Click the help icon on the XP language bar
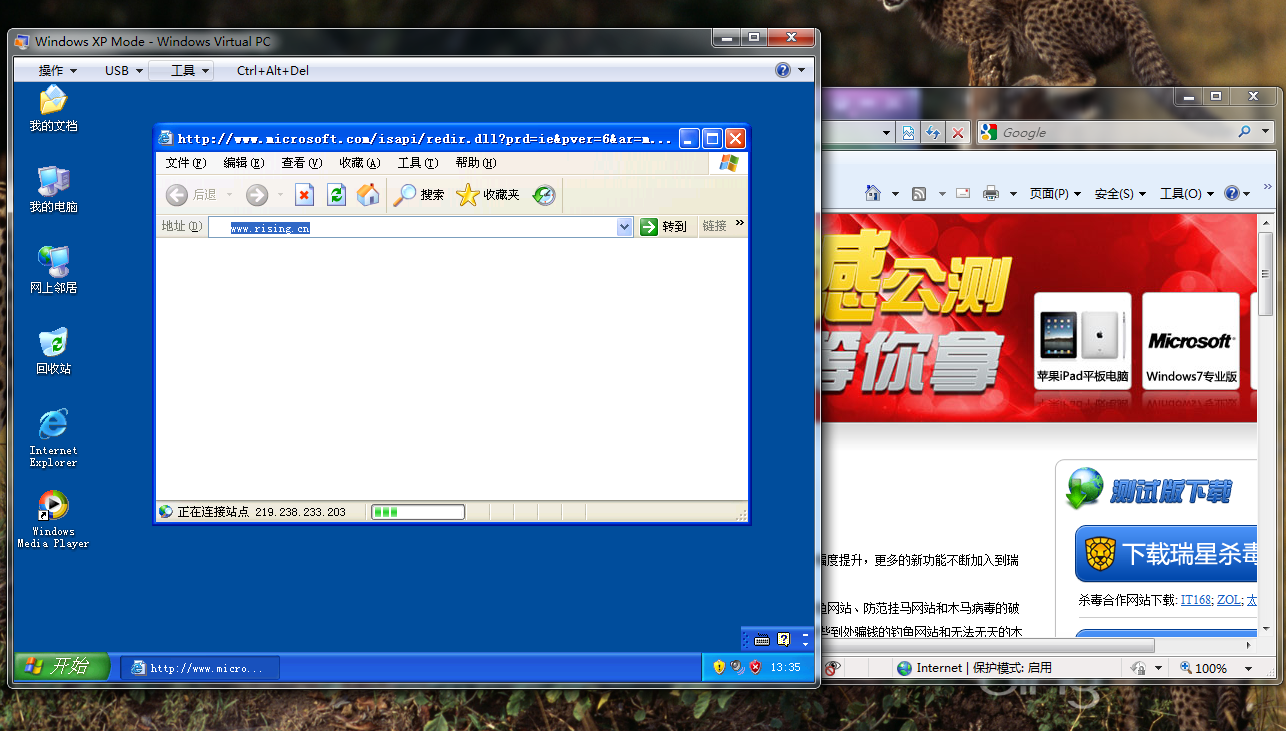Image resolution: width=1286 pixels, height=731 pixels. click(x=784, y=639)
